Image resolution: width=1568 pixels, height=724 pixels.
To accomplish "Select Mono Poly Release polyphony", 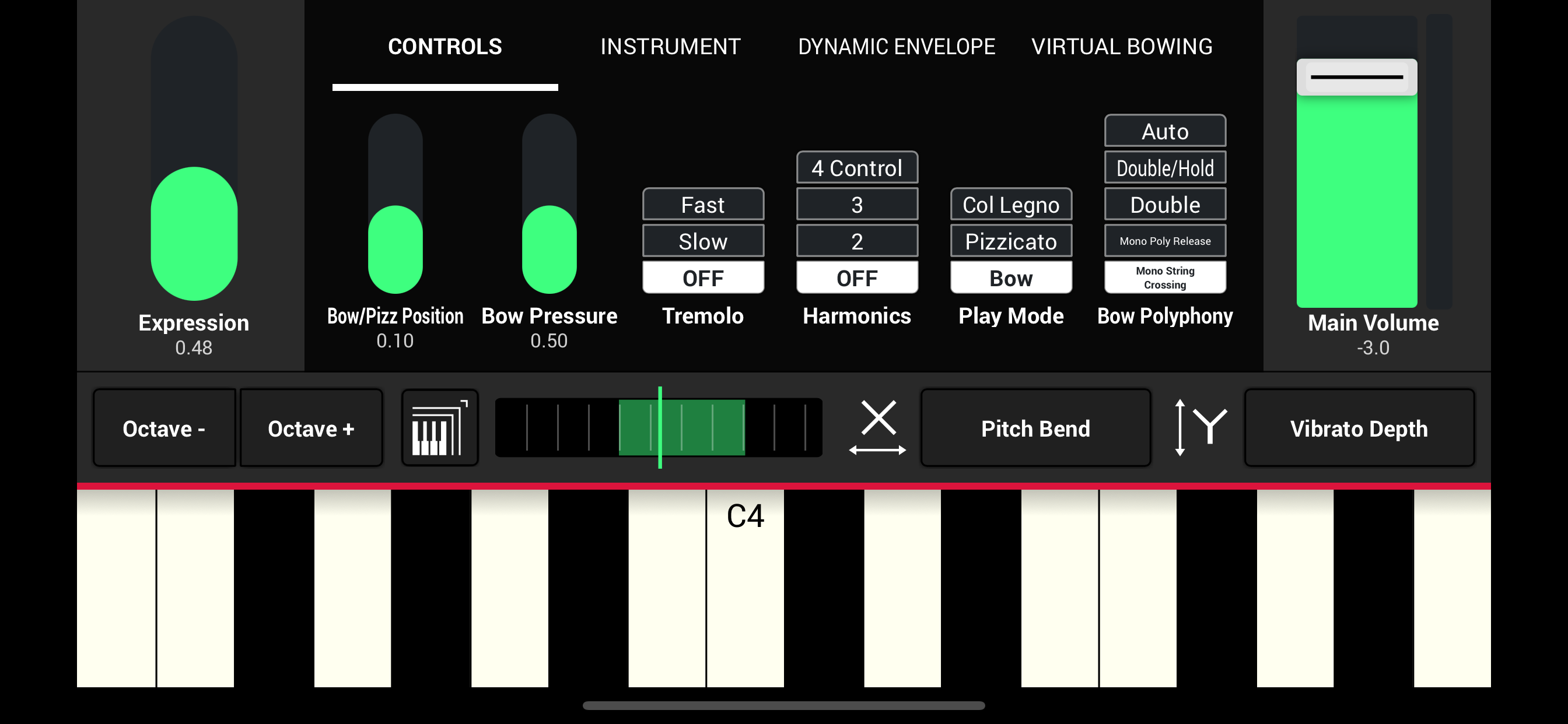I will coord(1165,241).
